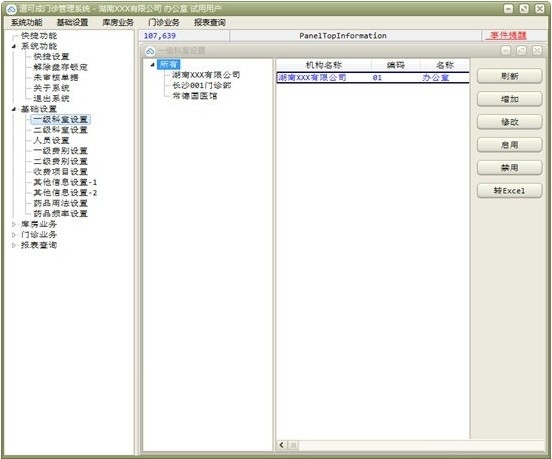
Task: Select 人员设置 in the sidebar tree
Action: click(51, 140)
